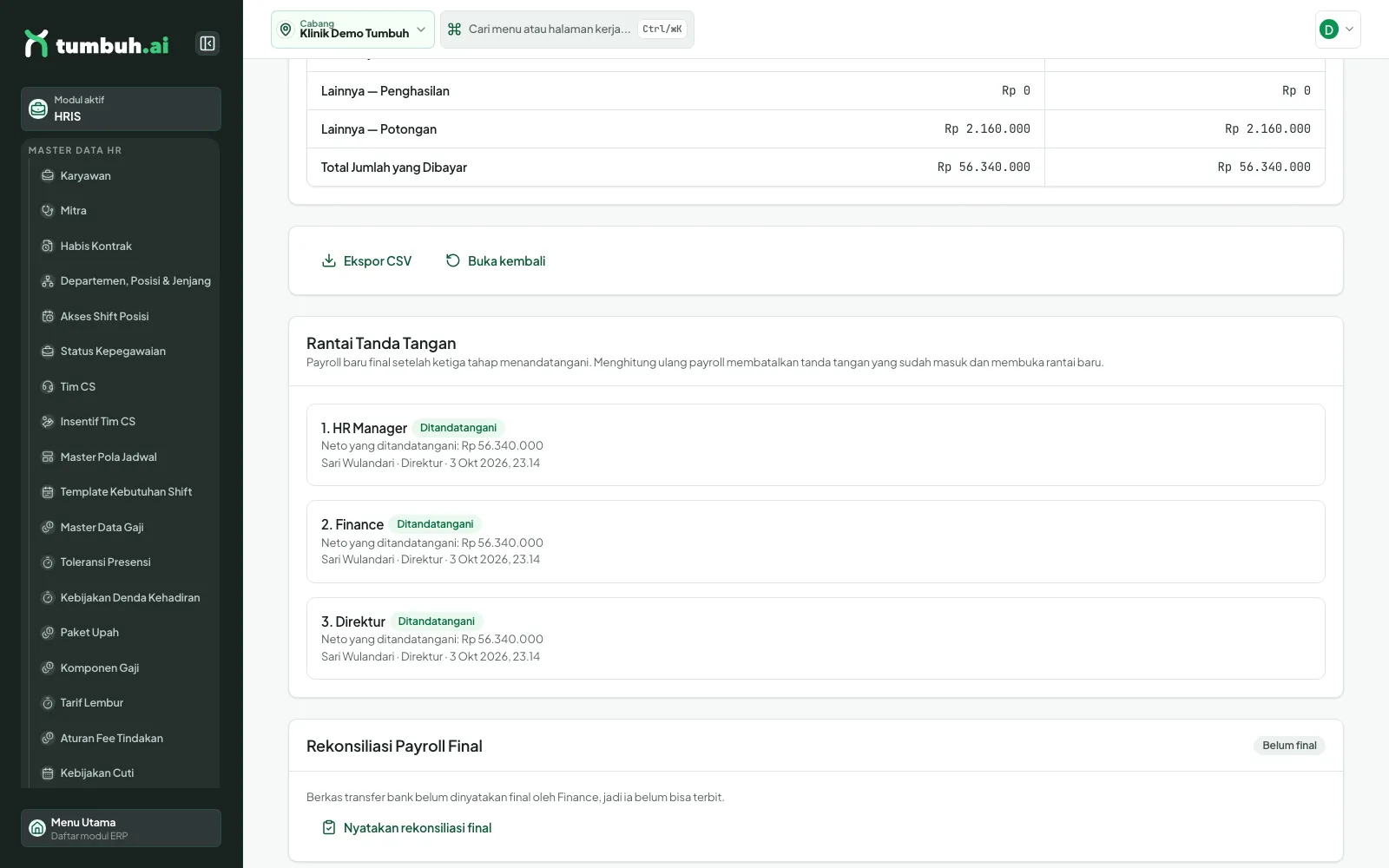The image size is (1389, 868).
Task: Collapse the sidebar with the panel icon
Action: tap(207, 43)
